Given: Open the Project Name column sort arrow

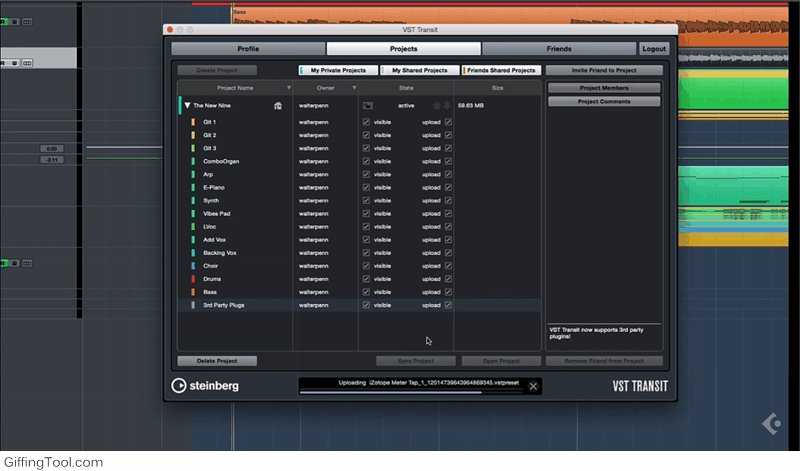Looking at the screenshot, I should (289, 88).
